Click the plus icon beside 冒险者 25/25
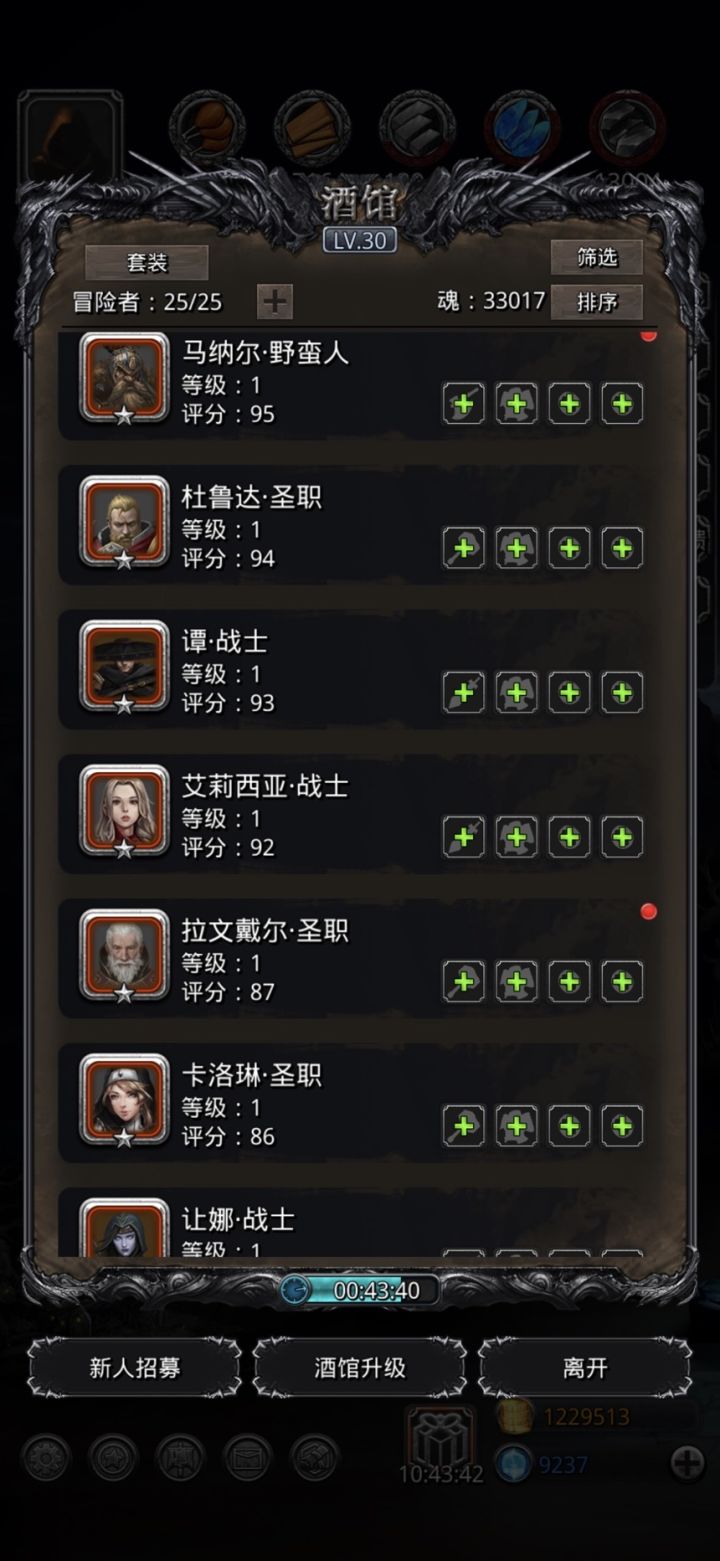Screen dimensions: 720x1561 coord(274,301)
